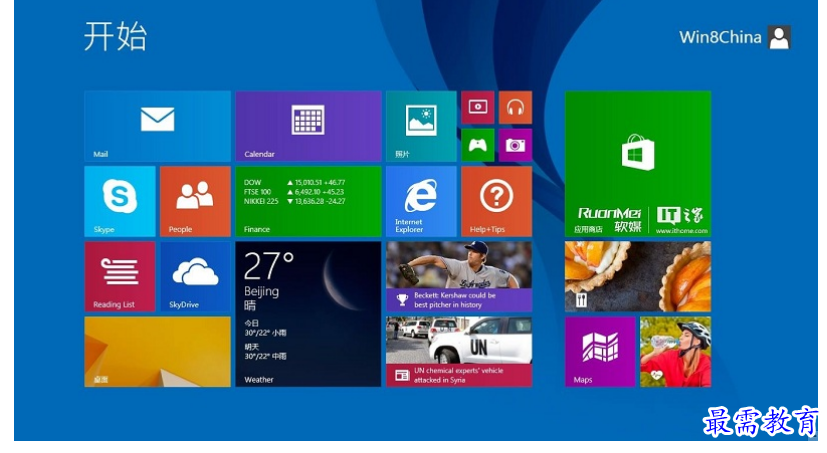This screenshot has width=827, height=453.
Task: Launch Internet Explorer tile
Action: [x=421, y=201]
